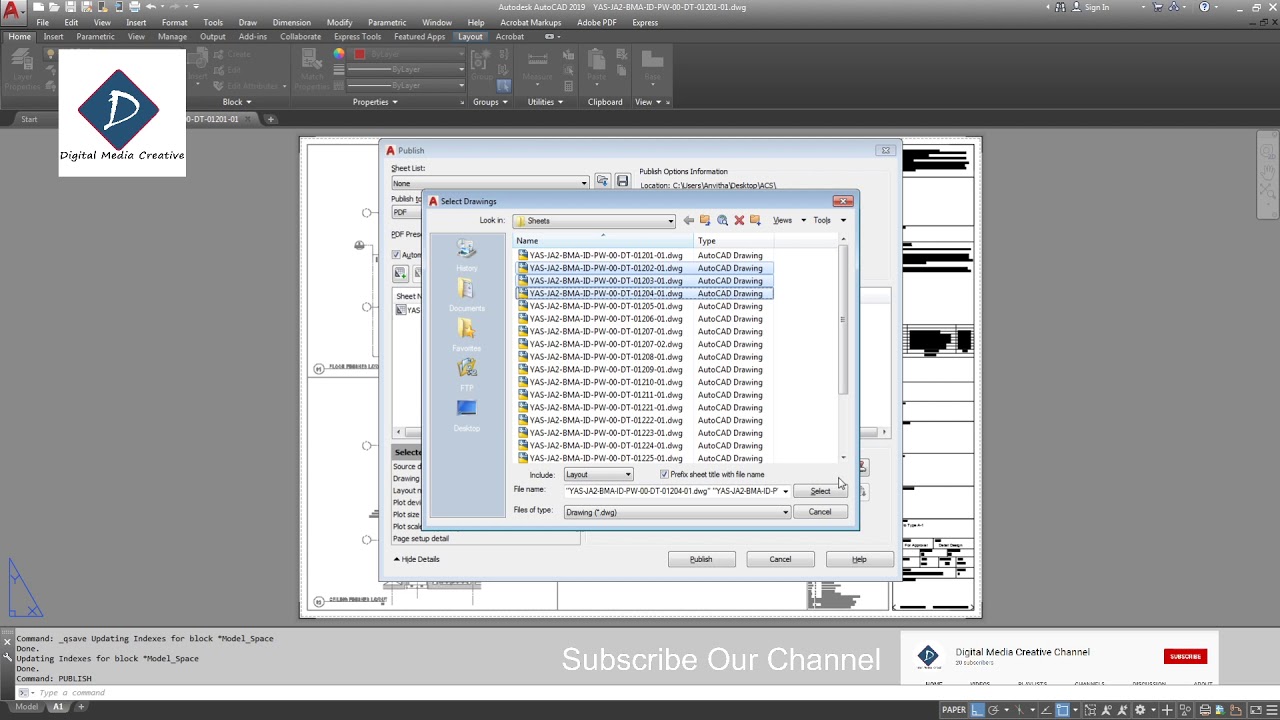Collapse details with Hide Details

click(417, 559)
